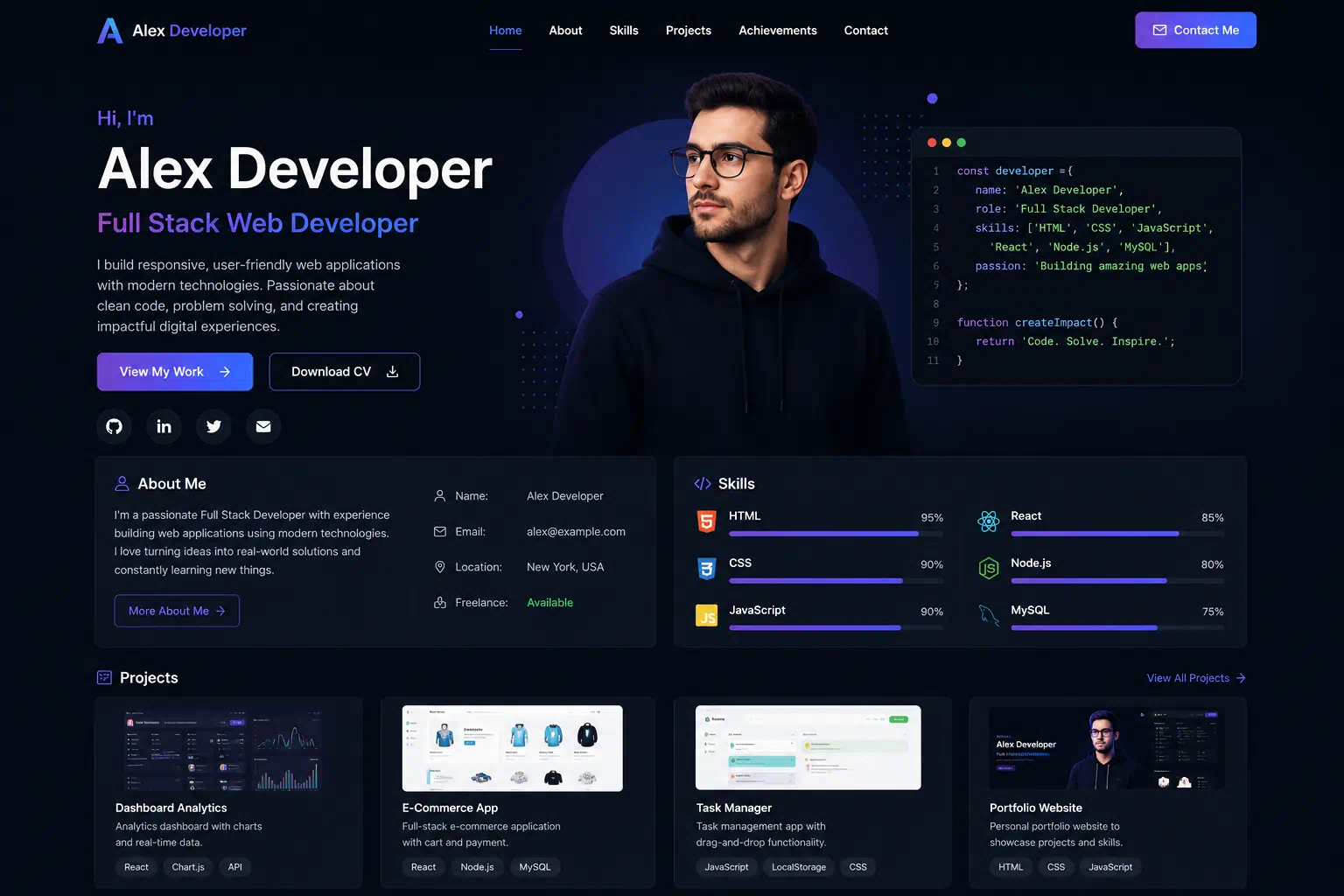Image resolution: width=1344 pixels, height=896 pixels.
Task: Click the Dashboard Analytics title
Action: 171,808
